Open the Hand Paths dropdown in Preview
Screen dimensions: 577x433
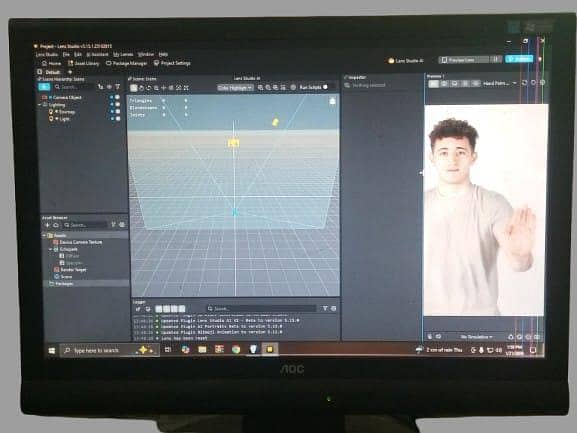pos(500,84)
